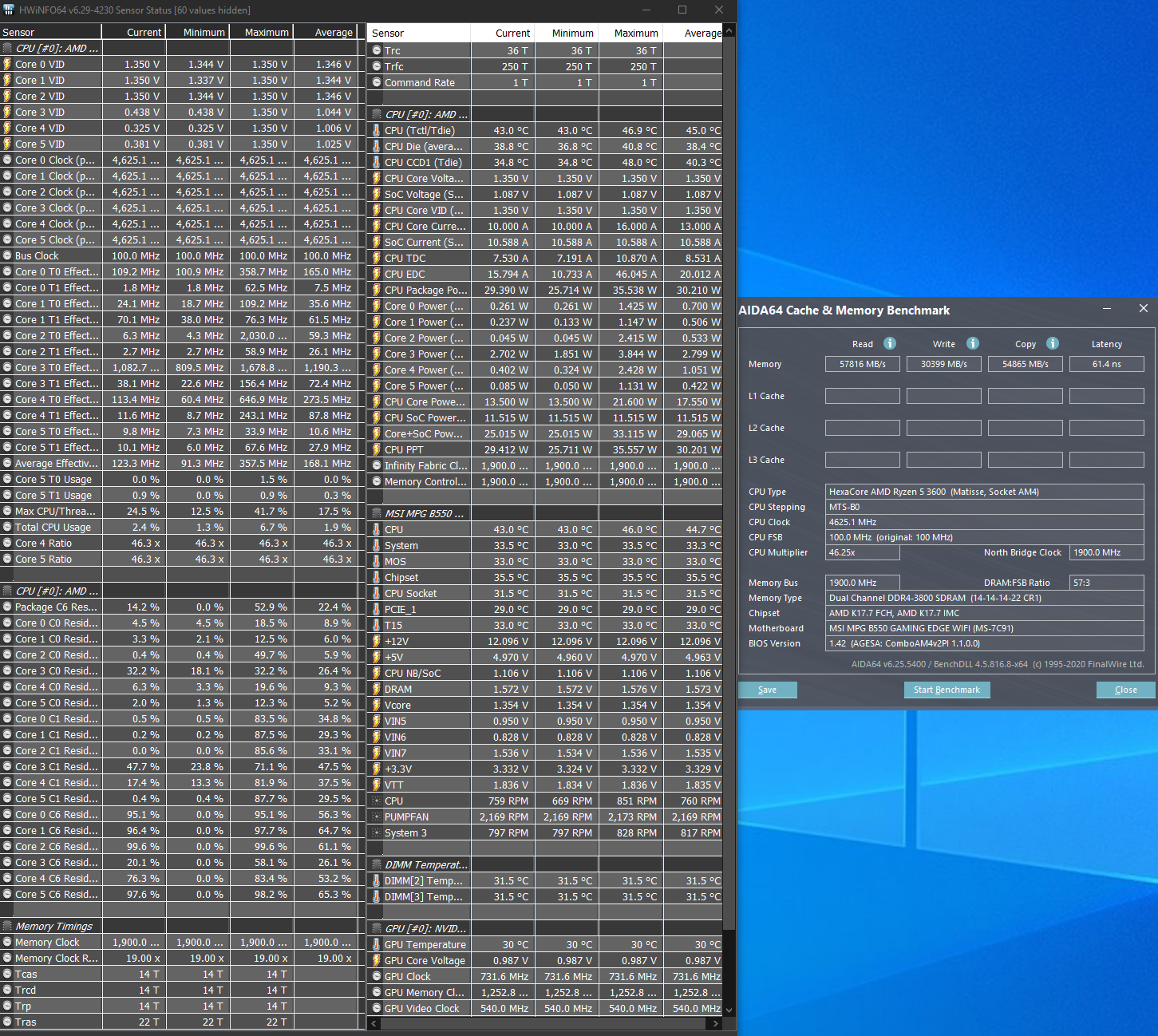Click the Memory Read result field
The height and width of the screenshot is (1036, 1158).
point(862,364)
